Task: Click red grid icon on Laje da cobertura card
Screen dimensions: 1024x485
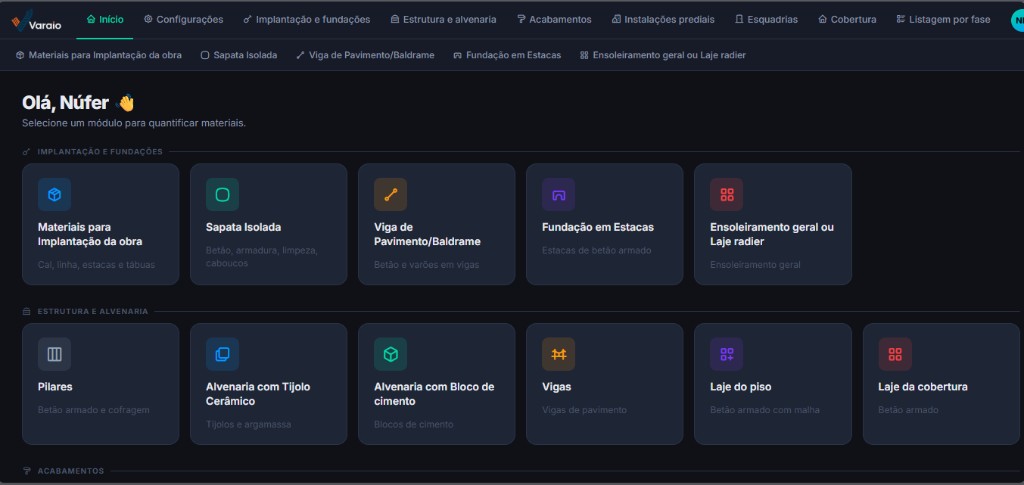Action: tap(895, 354)
